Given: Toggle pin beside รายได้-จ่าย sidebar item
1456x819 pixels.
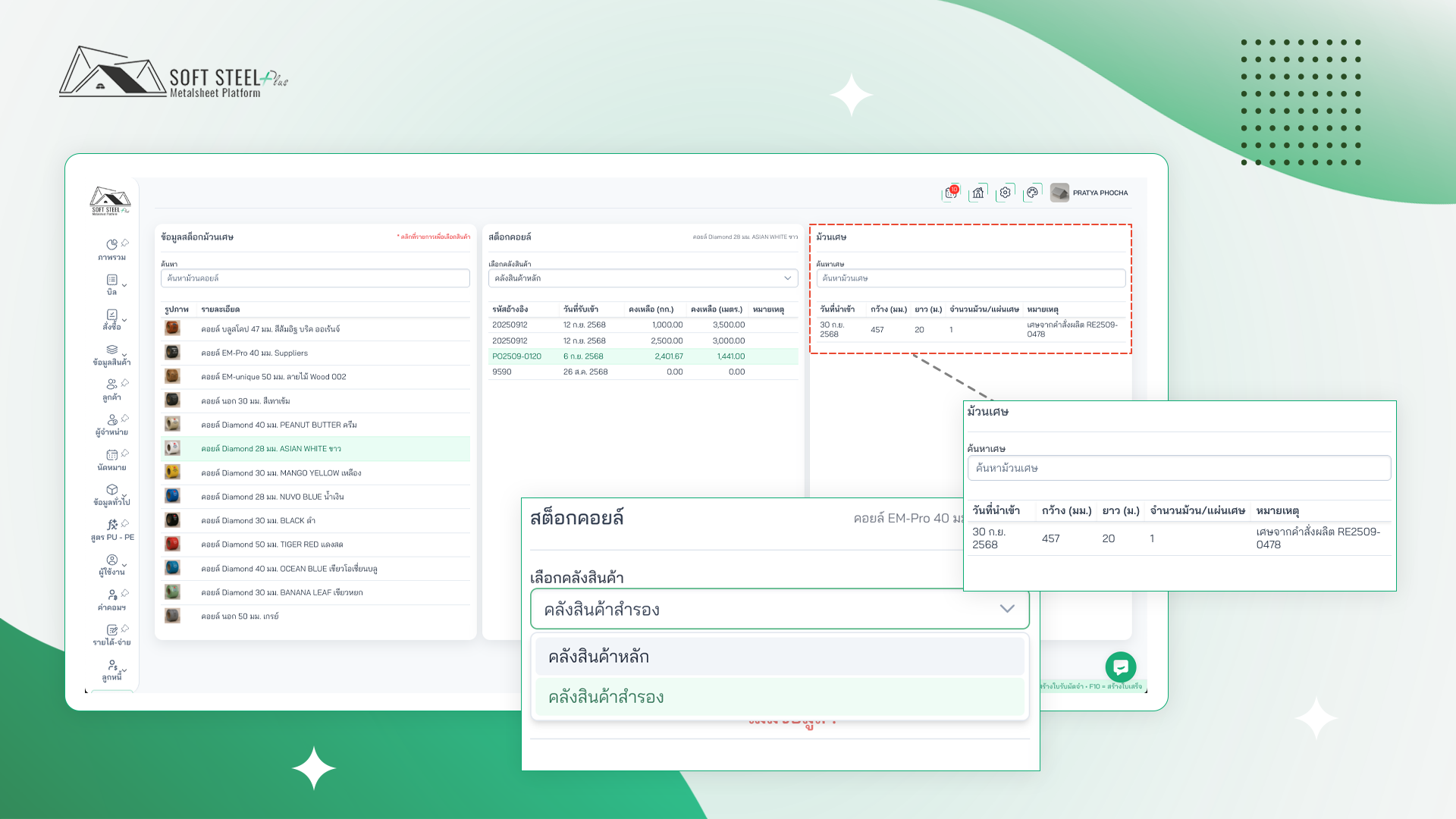Looking at the screenshot, I should point(126,628).
